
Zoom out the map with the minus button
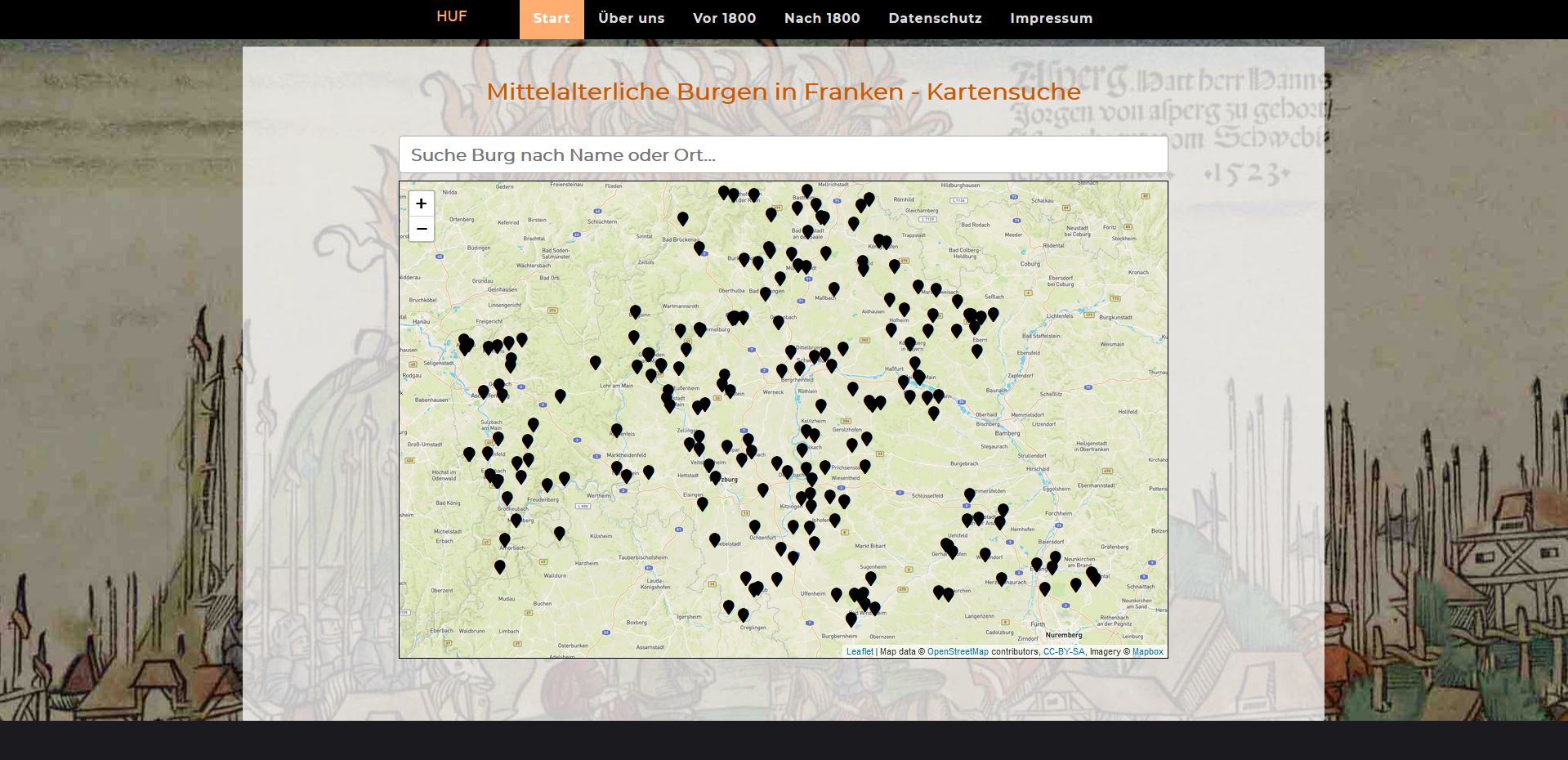click(x=422, y=229)
